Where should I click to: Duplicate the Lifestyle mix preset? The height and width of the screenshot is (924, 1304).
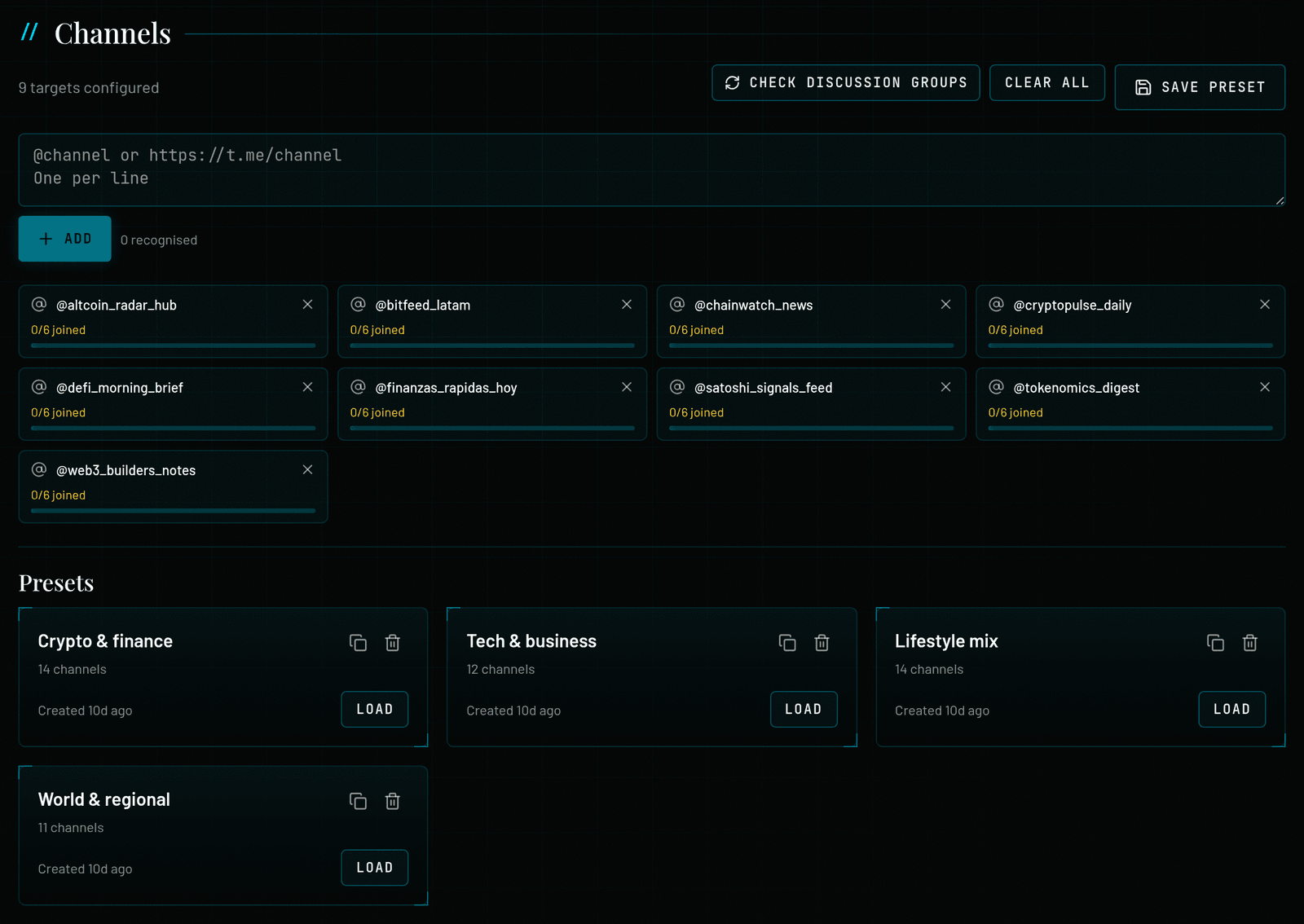click(x=1215, y=643)
